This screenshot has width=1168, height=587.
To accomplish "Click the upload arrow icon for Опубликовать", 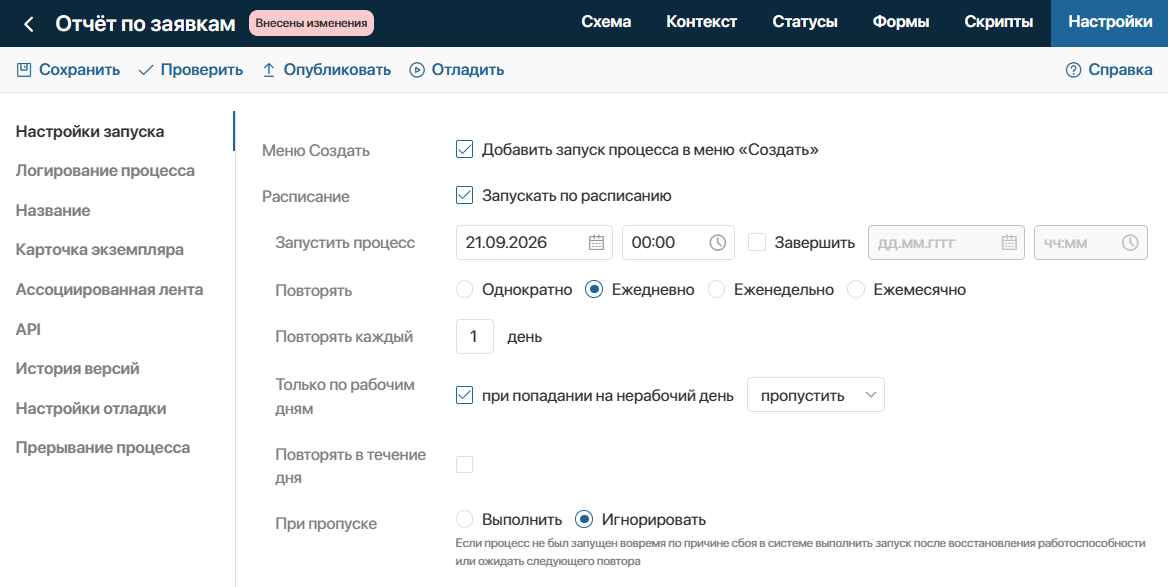I will tap(269, 69).
